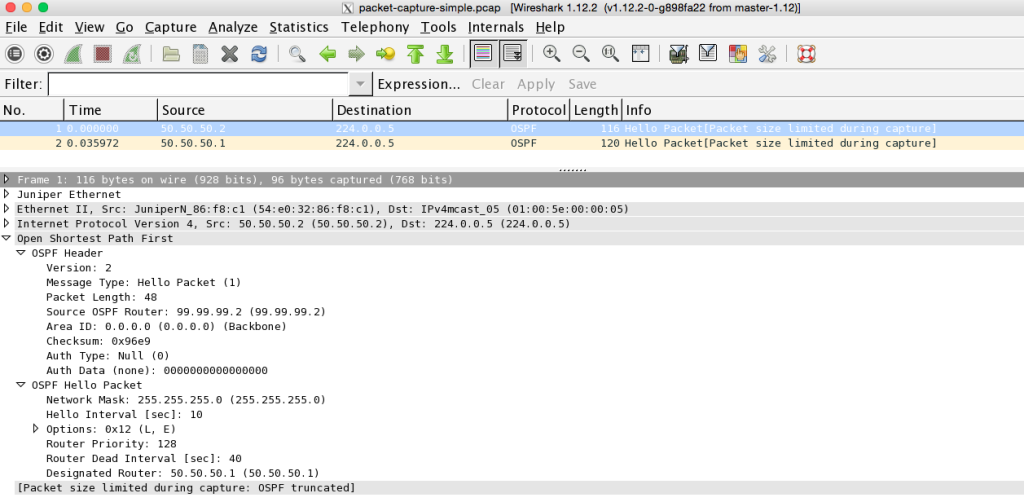This screenshot has width=1024, height=502.
Task: Toggle auto scroll in live capture
Action: pyautogui.click(x=513, y=54)
